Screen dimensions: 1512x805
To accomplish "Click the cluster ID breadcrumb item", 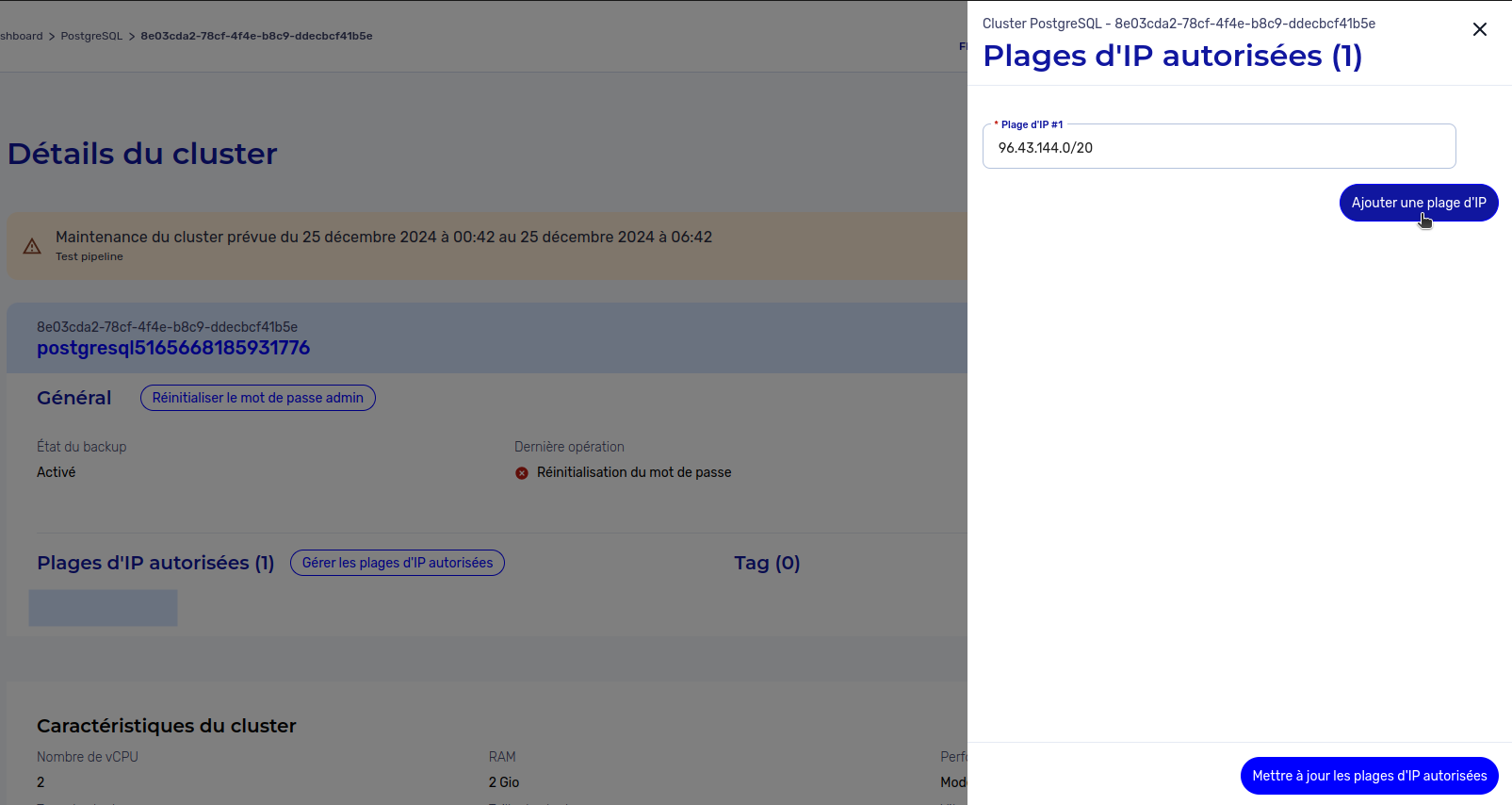I will point(256,36).
